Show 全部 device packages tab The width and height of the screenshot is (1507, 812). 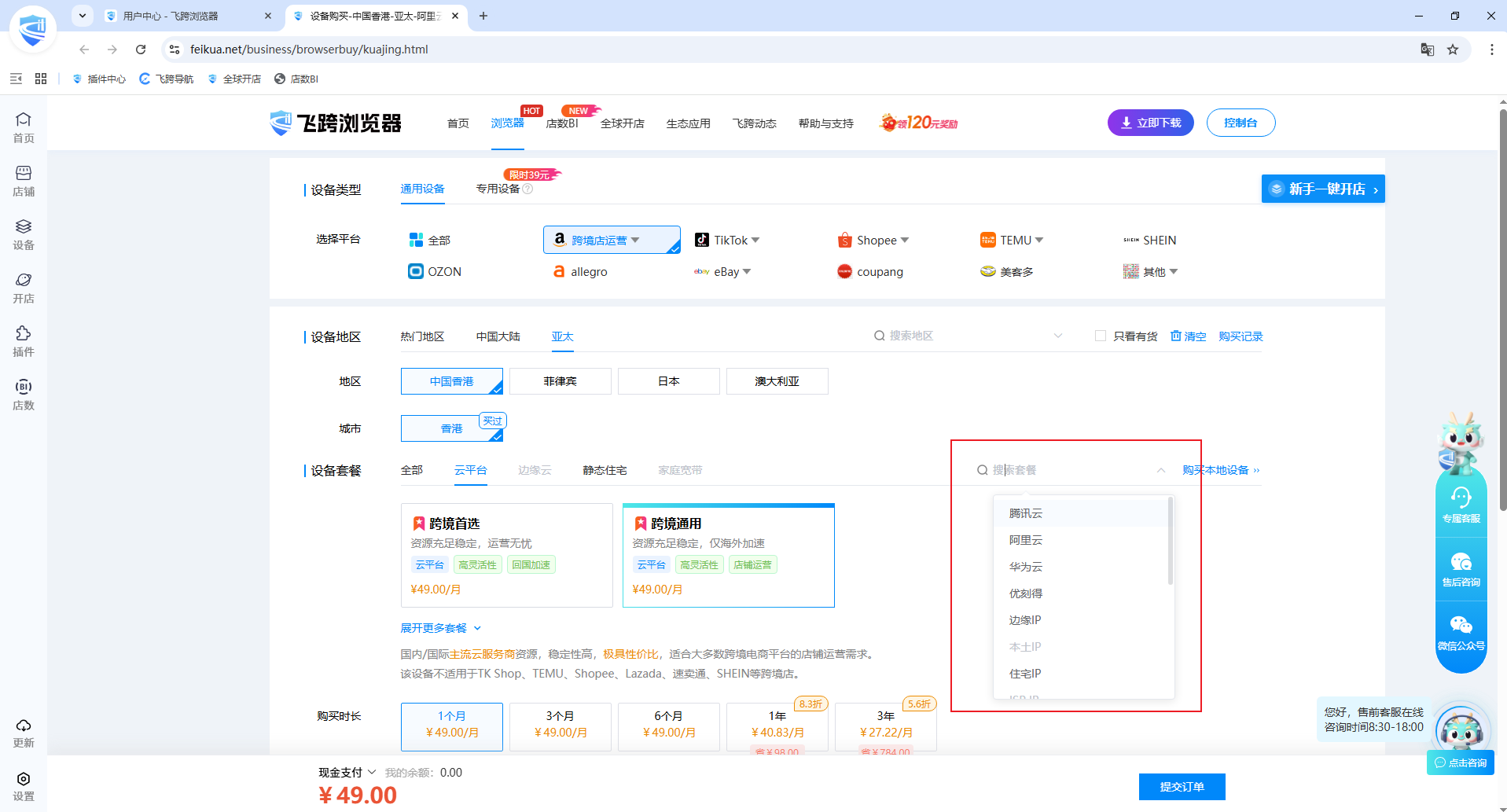(x=412, y=470)
